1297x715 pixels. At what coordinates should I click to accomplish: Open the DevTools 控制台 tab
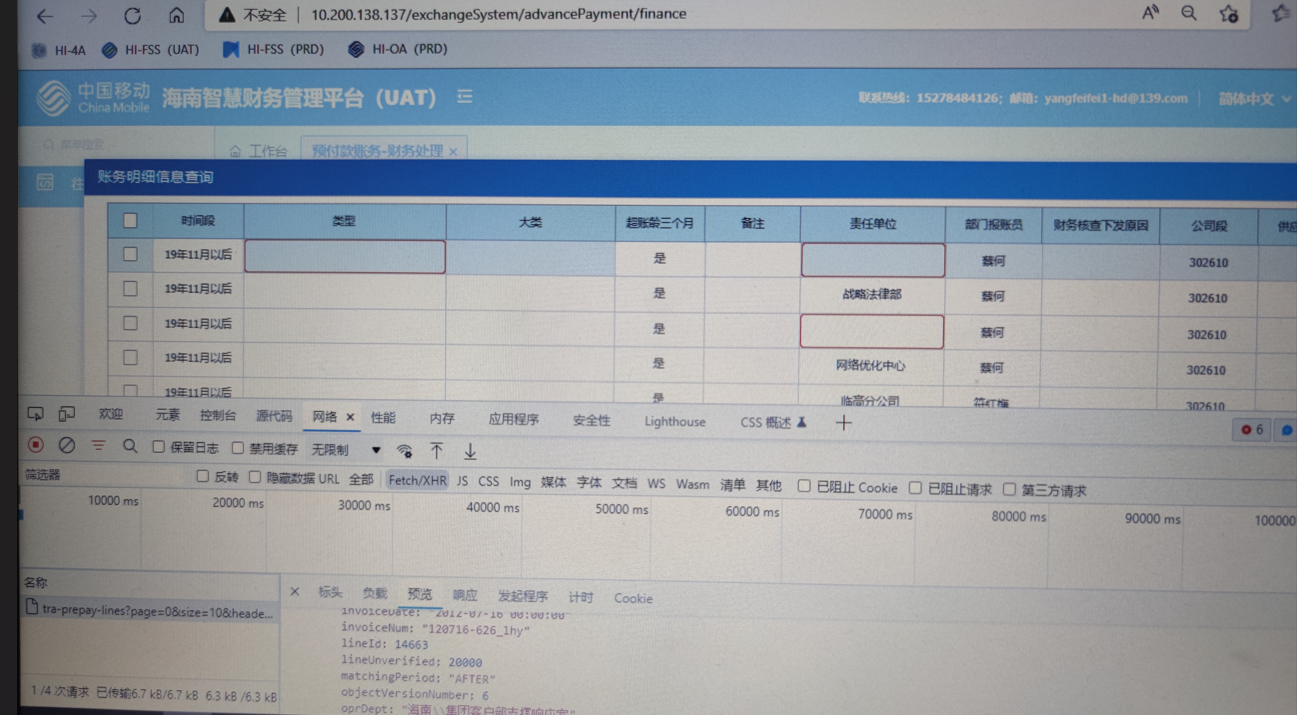[217, 416]
